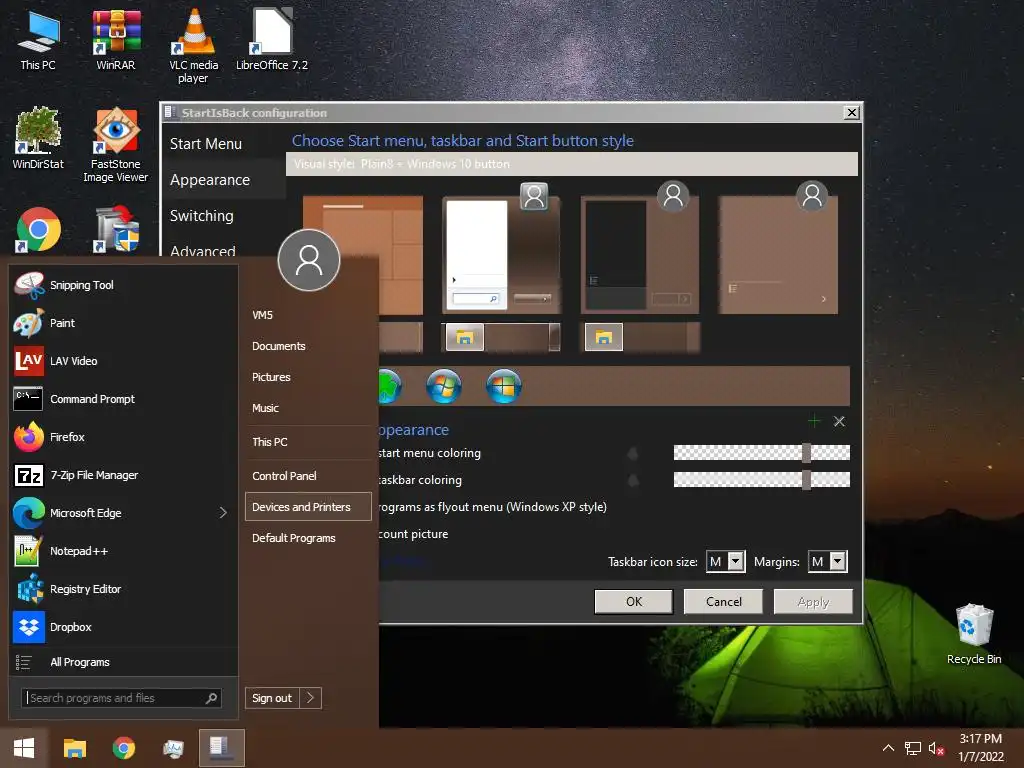Open File Explorer from taskbar
The height and width of the screenshot is (768, 1024).
pos(74,748)
